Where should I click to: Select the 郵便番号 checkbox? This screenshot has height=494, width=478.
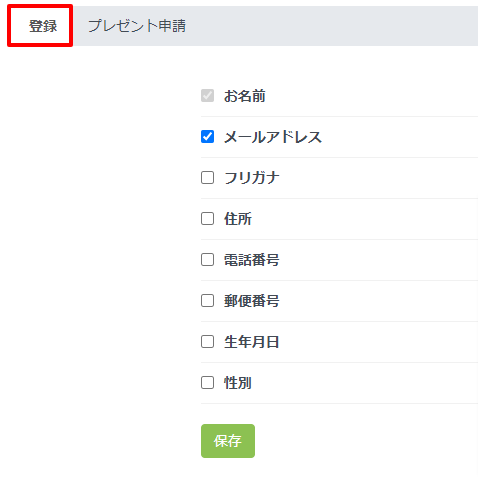click(x=207, y=301)
